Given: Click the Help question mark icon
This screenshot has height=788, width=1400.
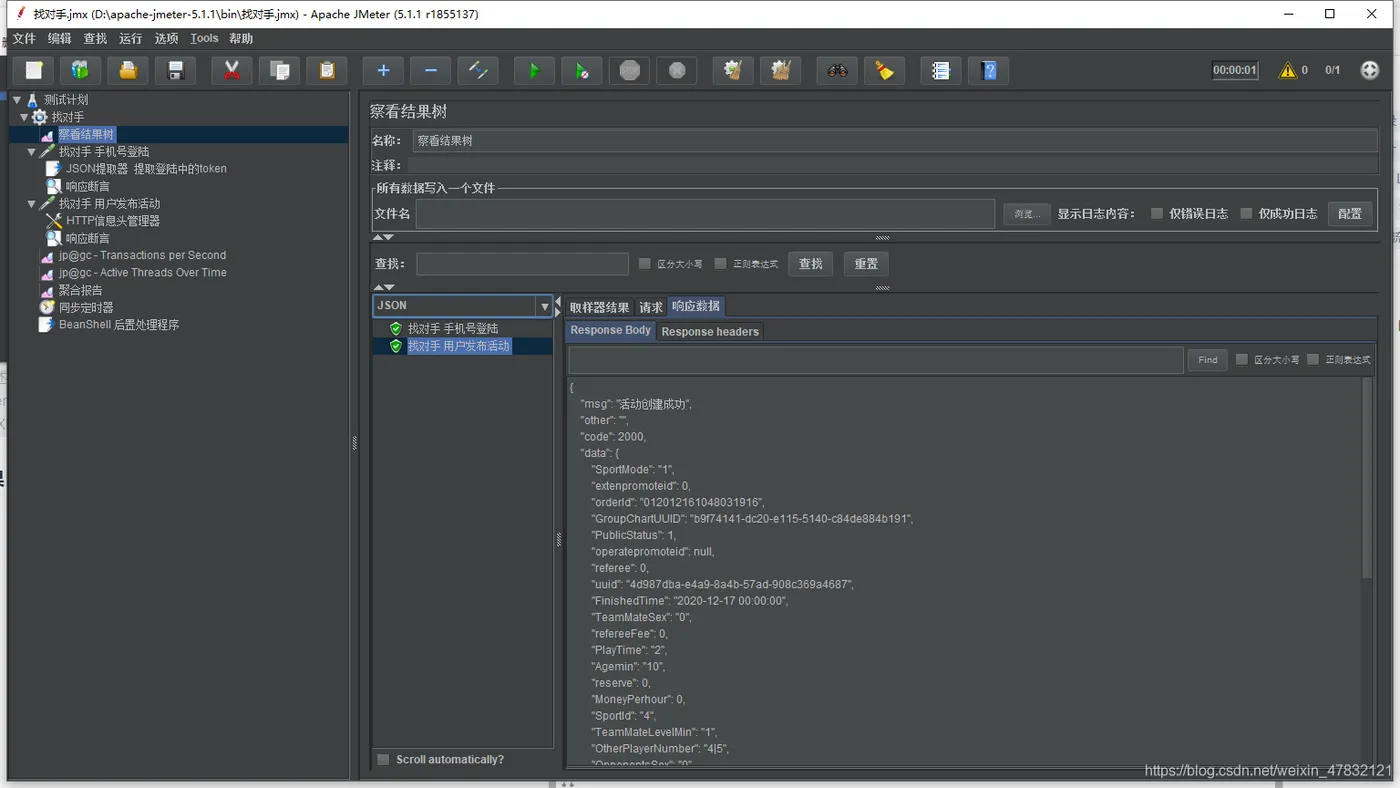Looking at the screenshot, I should pyautogui.click(x=988, y=70).
